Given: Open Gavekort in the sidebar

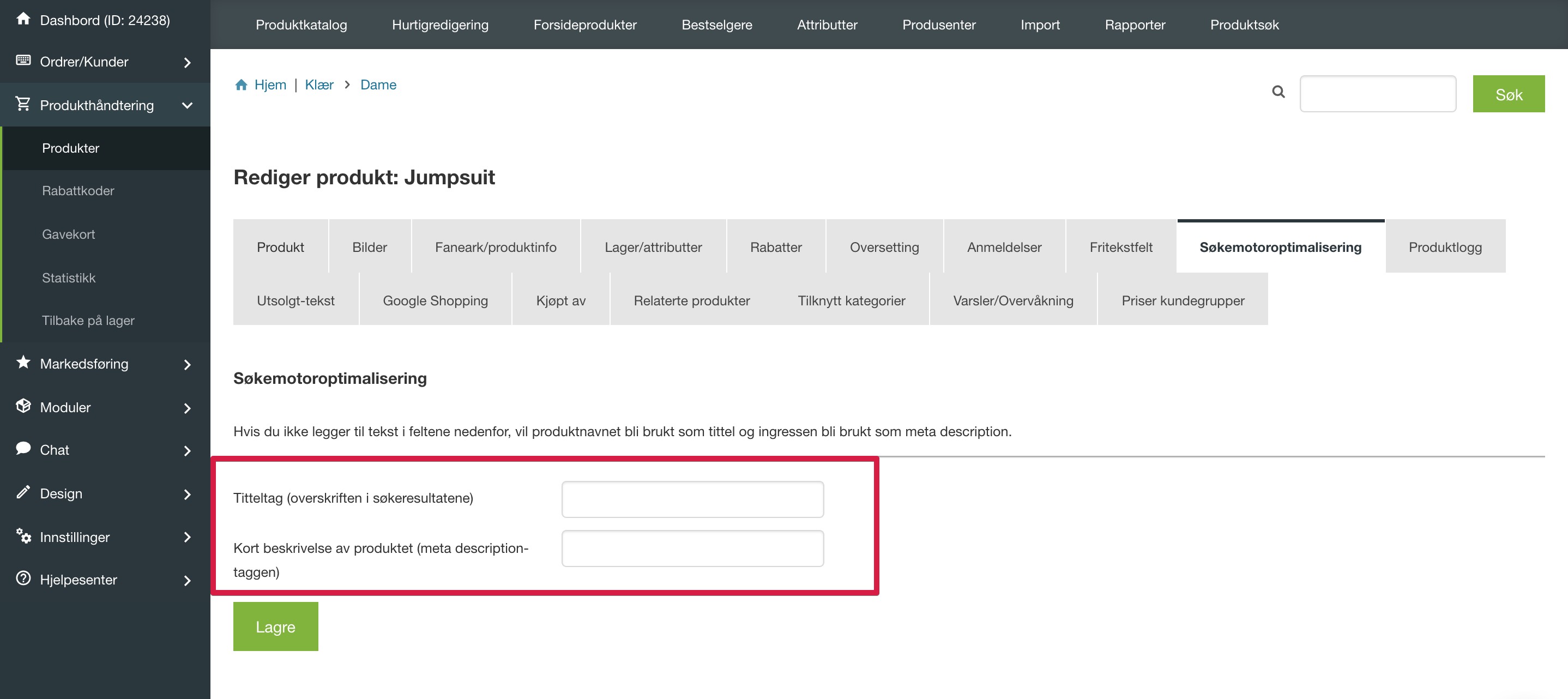Looking at the screenshot, I should (x=106, y=234).
